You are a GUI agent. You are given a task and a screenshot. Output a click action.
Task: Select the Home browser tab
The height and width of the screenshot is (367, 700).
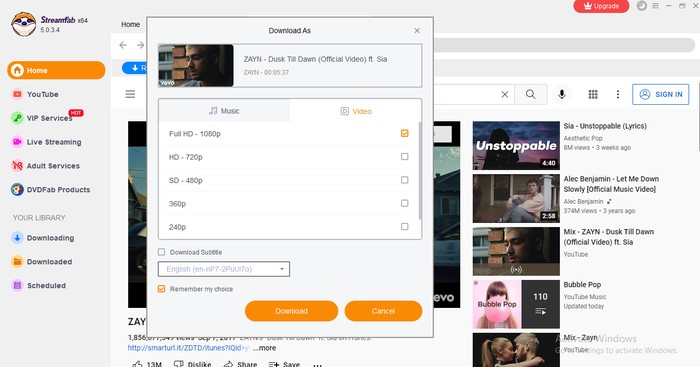pos(130,24)
